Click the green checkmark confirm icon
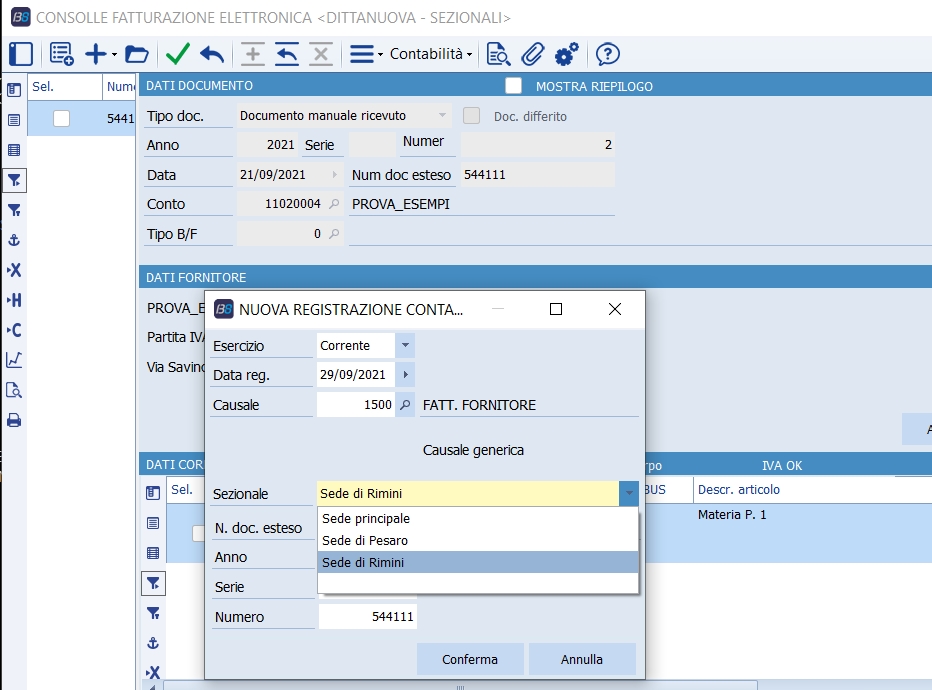The height and width of the screenshot is (690, 932). point(178,54)
